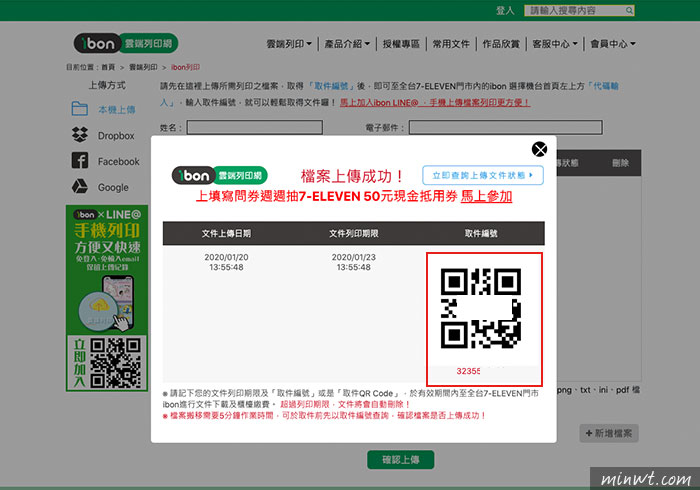Click the 取件編號 column header

pos(481,233)
